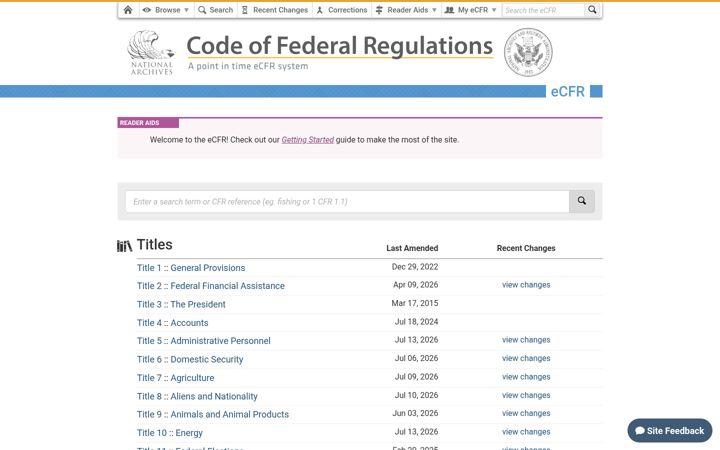The width and height of the screenshot is (720, 450).
Task: Expand the Browse dropdown menu
Action: pyautogui.click(x=166, y=10)
